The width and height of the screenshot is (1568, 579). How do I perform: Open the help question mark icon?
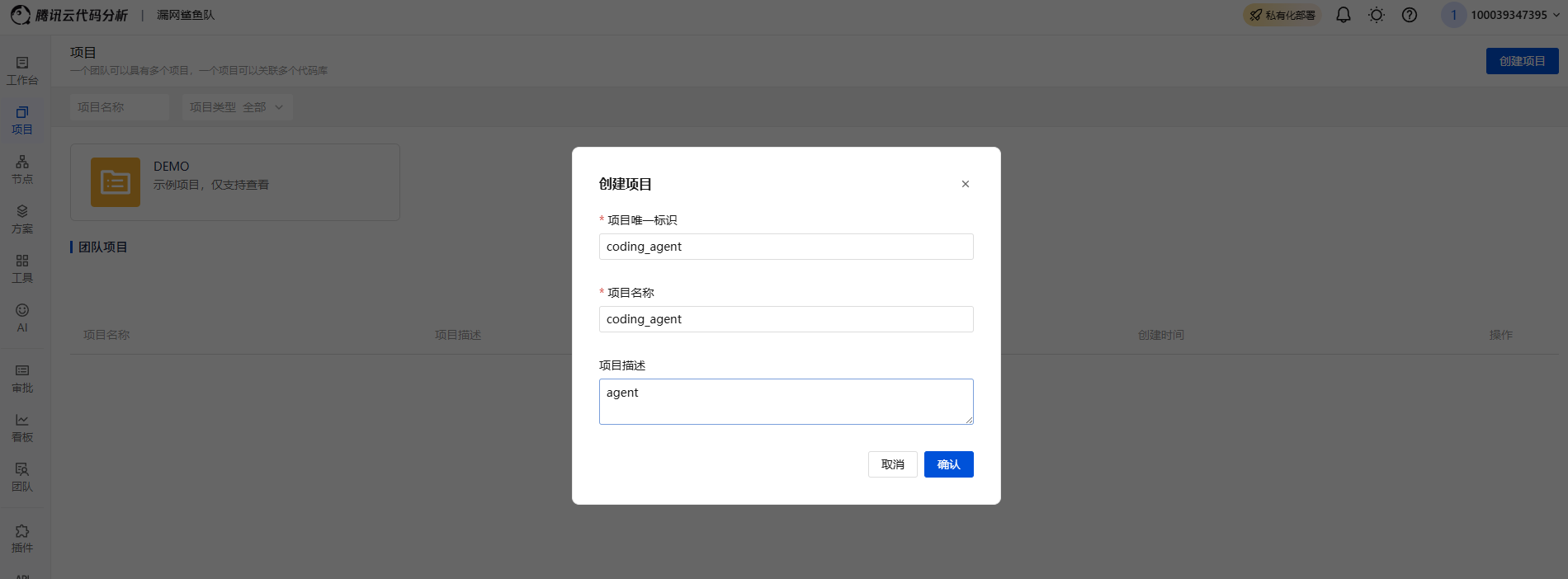(x=1410, y=15)
